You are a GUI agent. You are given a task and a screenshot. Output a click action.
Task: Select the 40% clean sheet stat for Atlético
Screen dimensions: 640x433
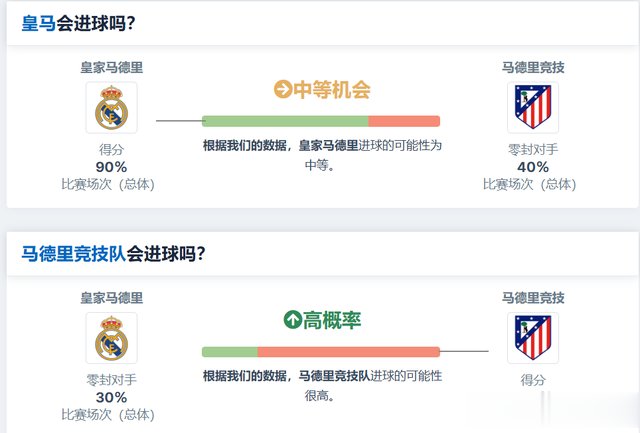click(533, 167)
